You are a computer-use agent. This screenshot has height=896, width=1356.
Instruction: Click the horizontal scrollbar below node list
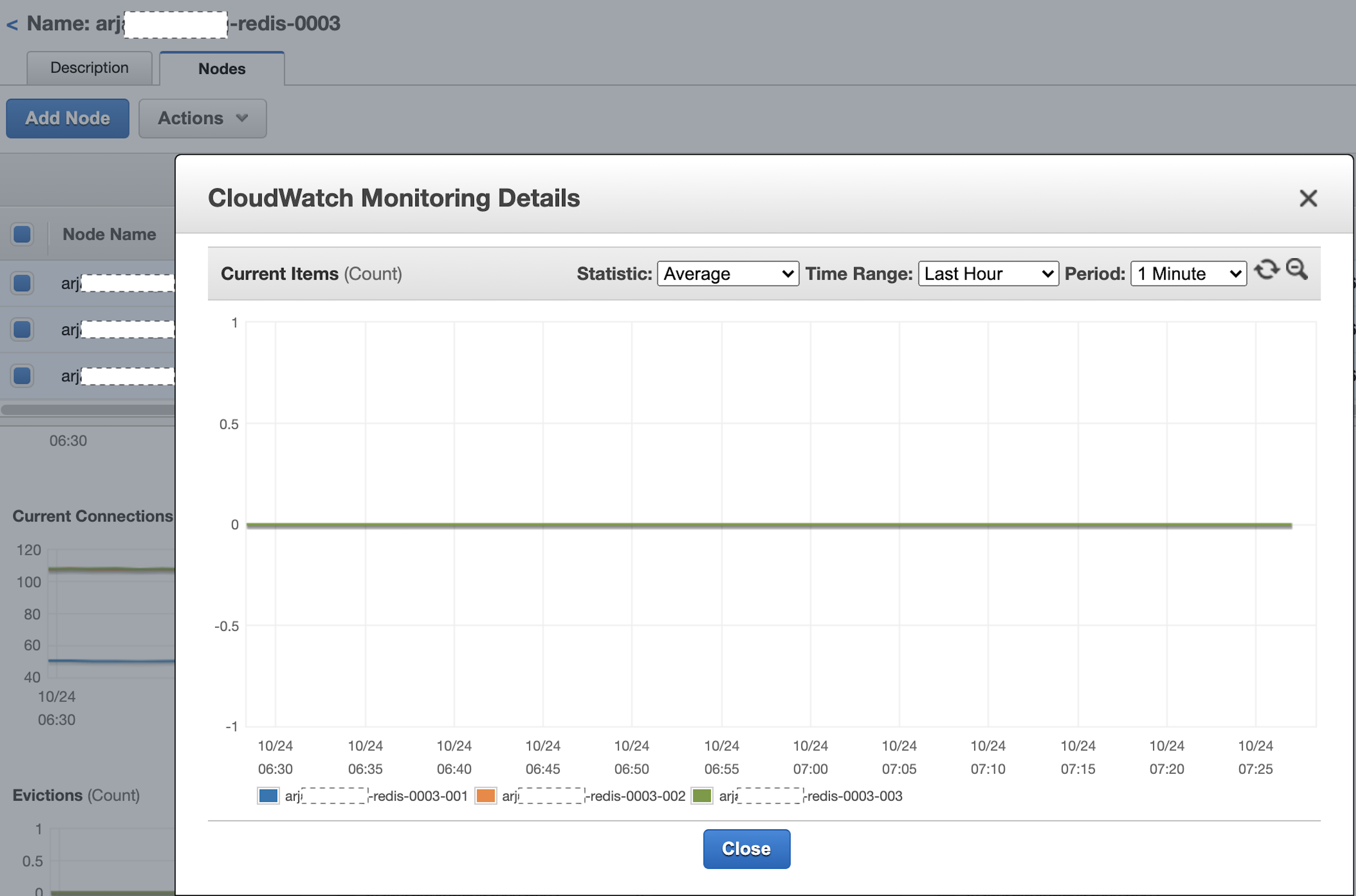click(86, 409)
